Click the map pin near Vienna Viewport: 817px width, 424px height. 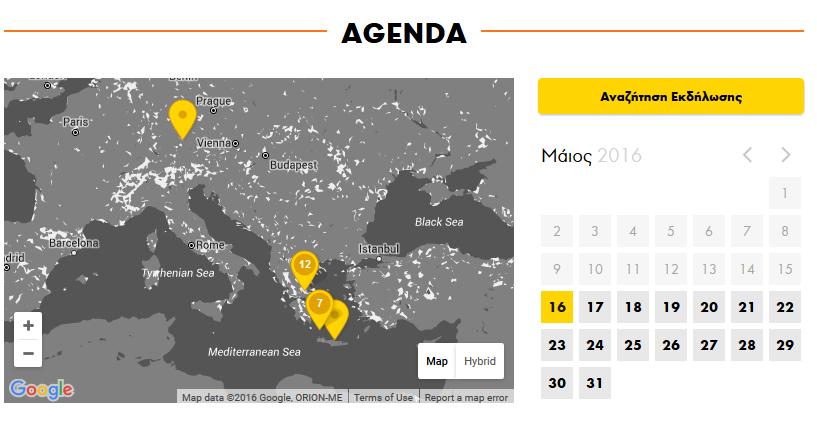tap(182, 118)
